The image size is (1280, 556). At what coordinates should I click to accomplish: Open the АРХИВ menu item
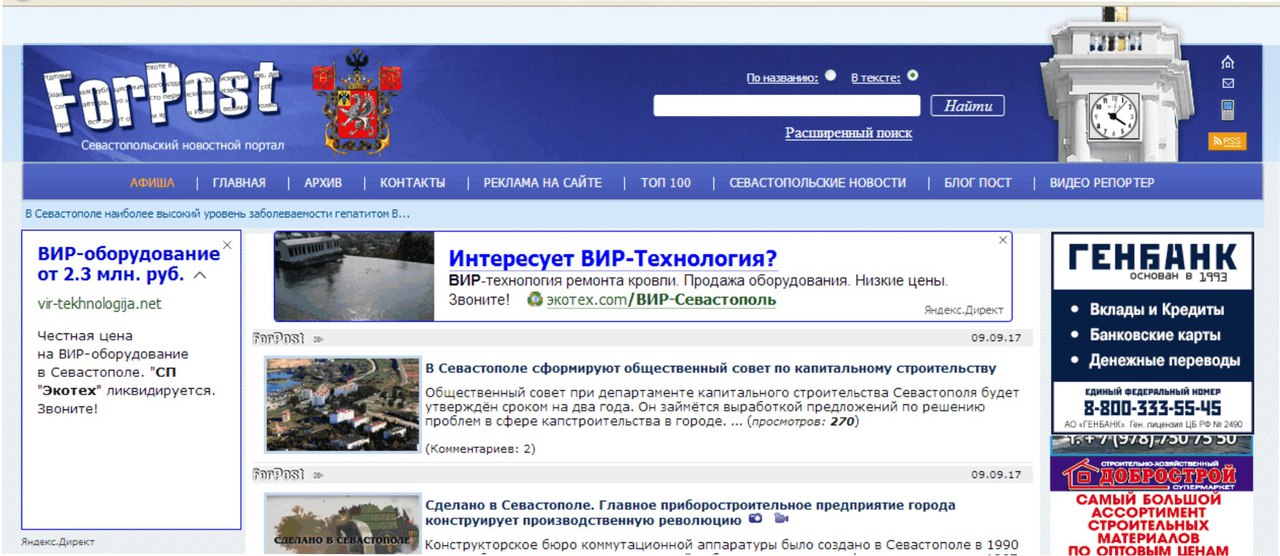323,183
